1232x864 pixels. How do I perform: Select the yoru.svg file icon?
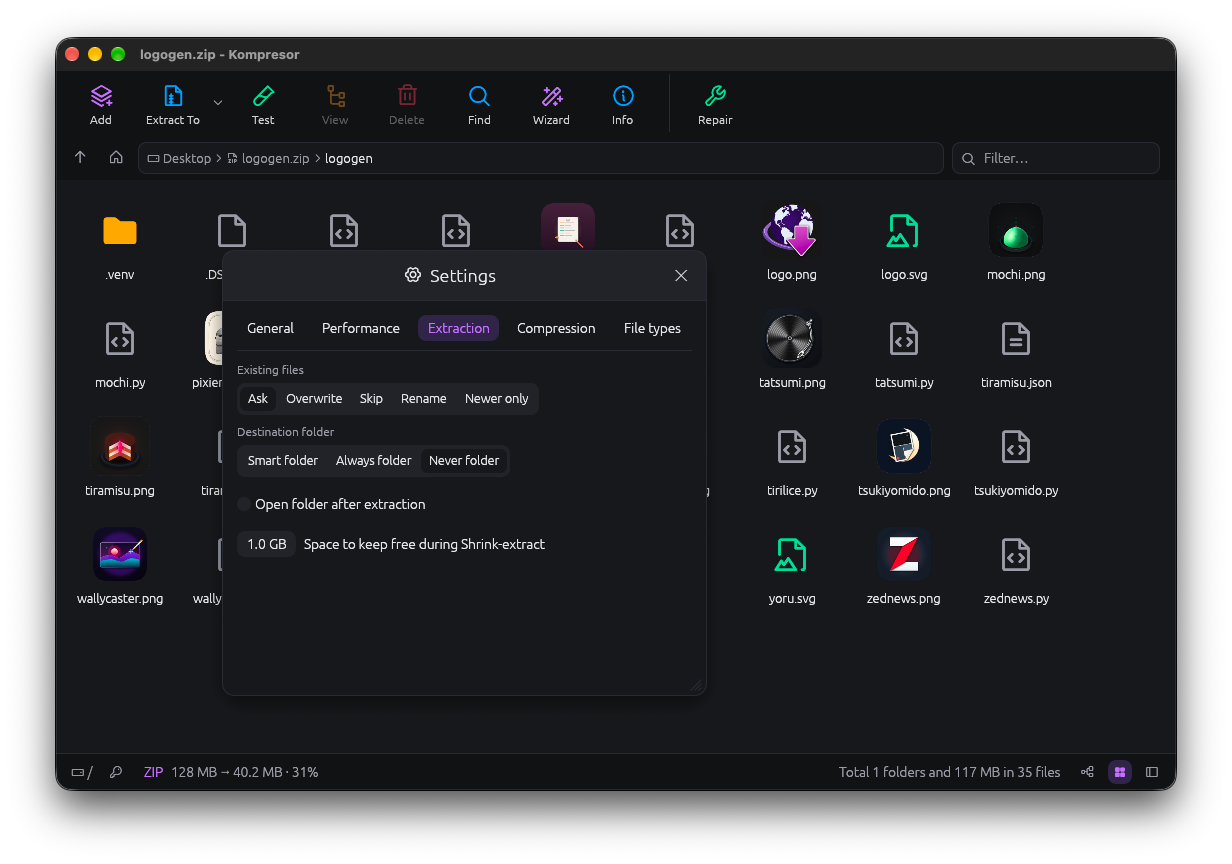pos(792,555)
